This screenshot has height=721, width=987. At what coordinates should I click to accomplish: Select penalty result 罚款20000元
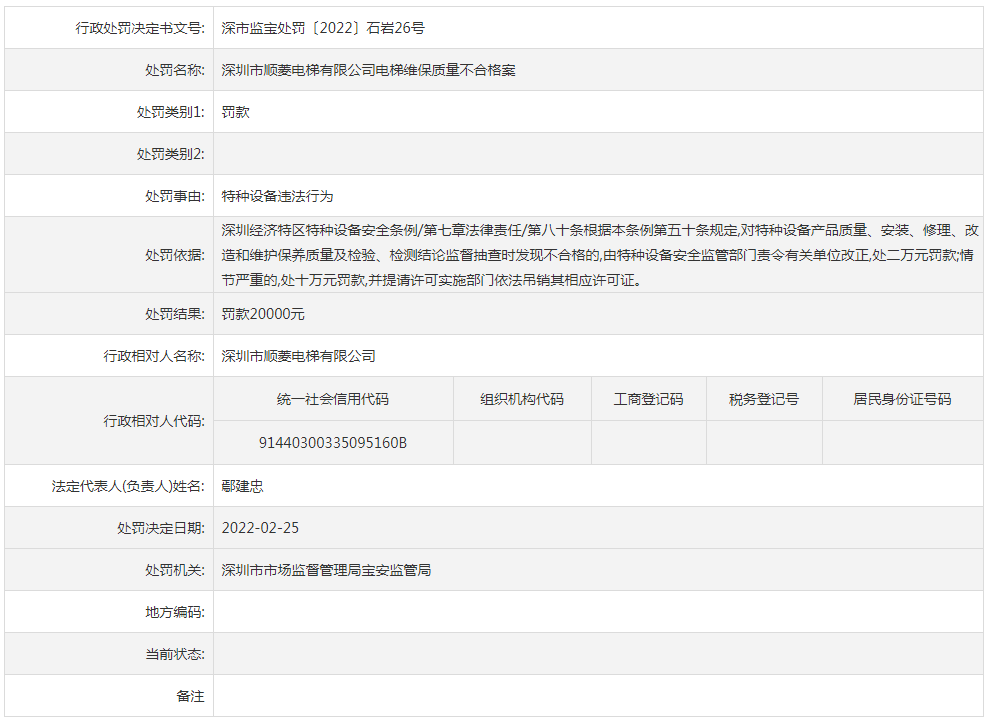click(263, 314)
